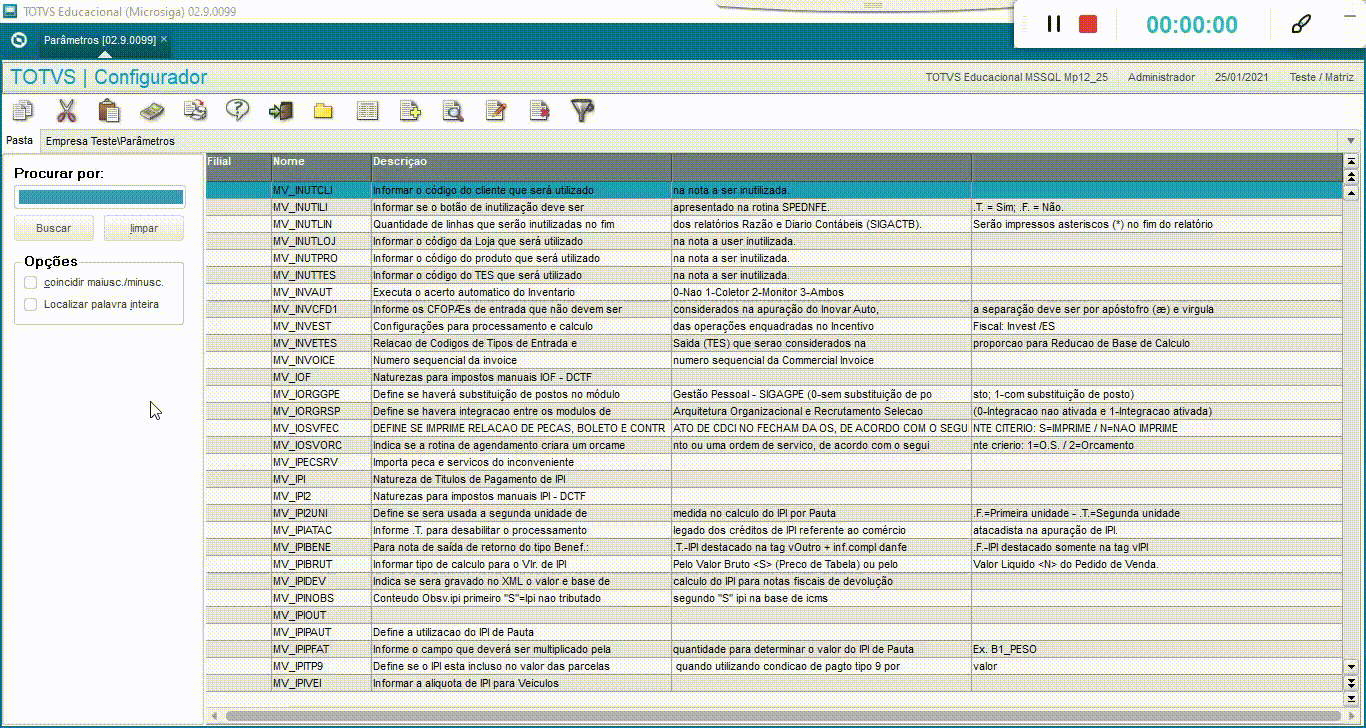
Task: Select the MV_IOSVFEC parameter
Action: pyautogui.click(x=774, y=428)
